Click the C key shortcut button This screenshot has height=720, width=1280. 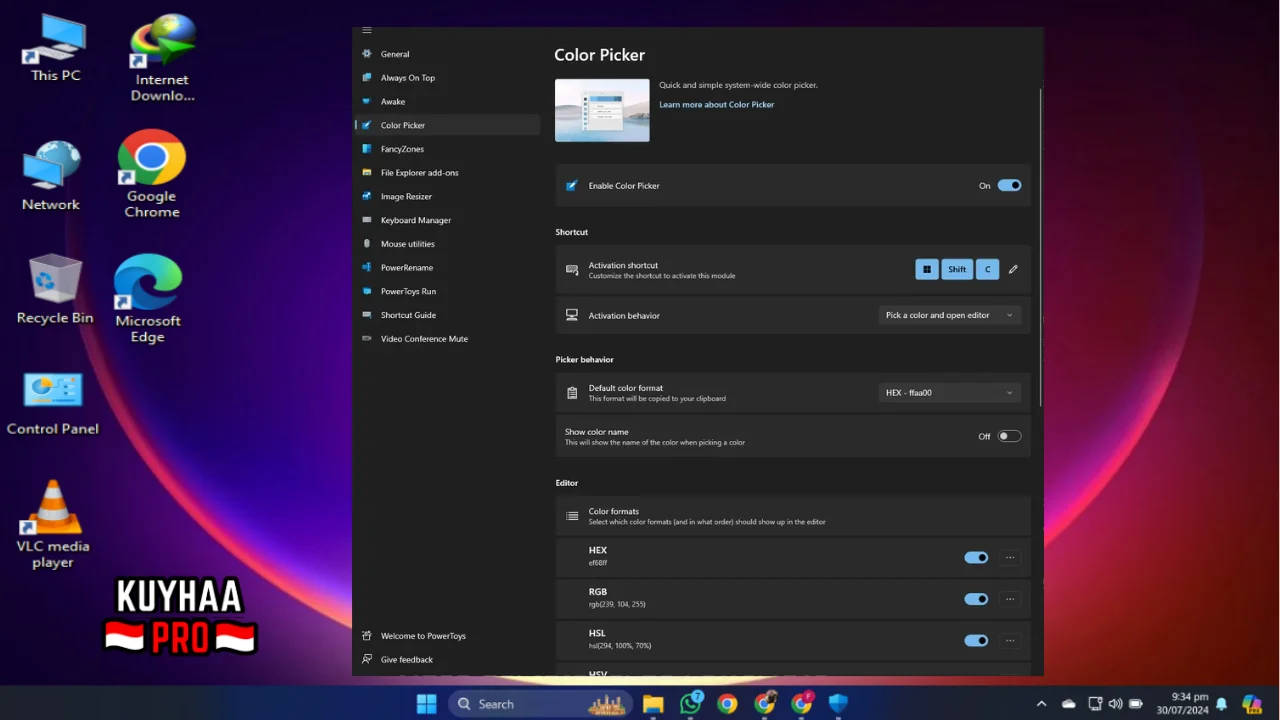coord(987,269)
